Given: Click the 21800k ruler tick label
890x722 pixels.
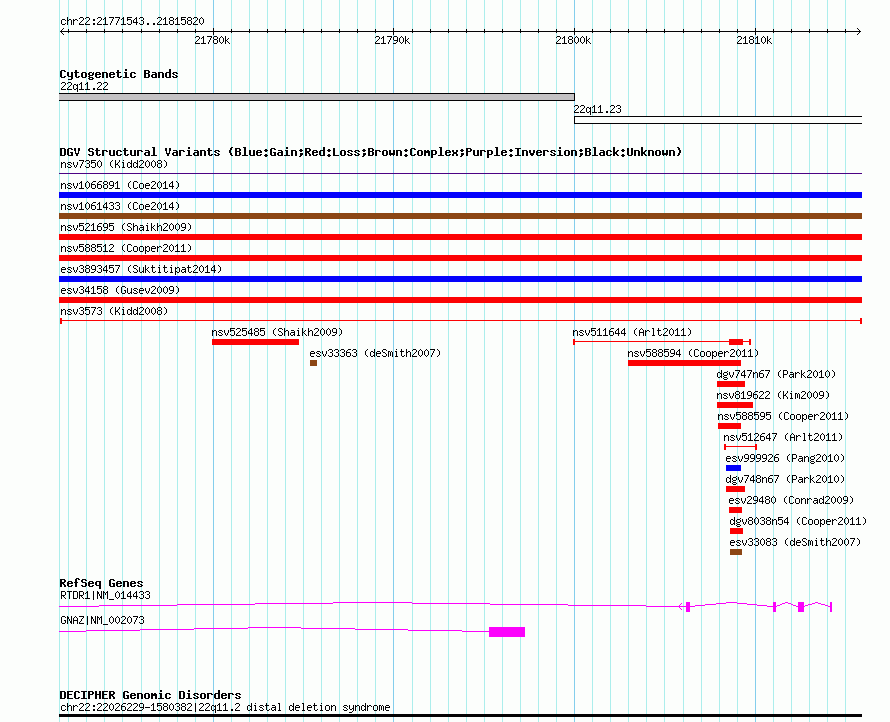Looking at the screenshot, I should (573, 41).
